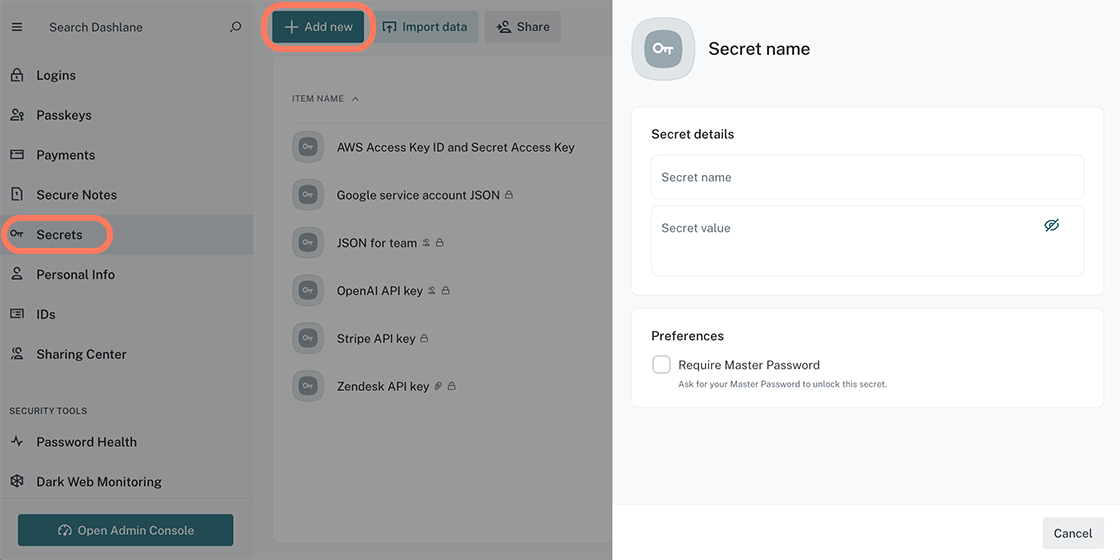The height and width of the screenshot is (560, 1120).
Task: Click the hamburger menu icon
Action: point(16,27)
